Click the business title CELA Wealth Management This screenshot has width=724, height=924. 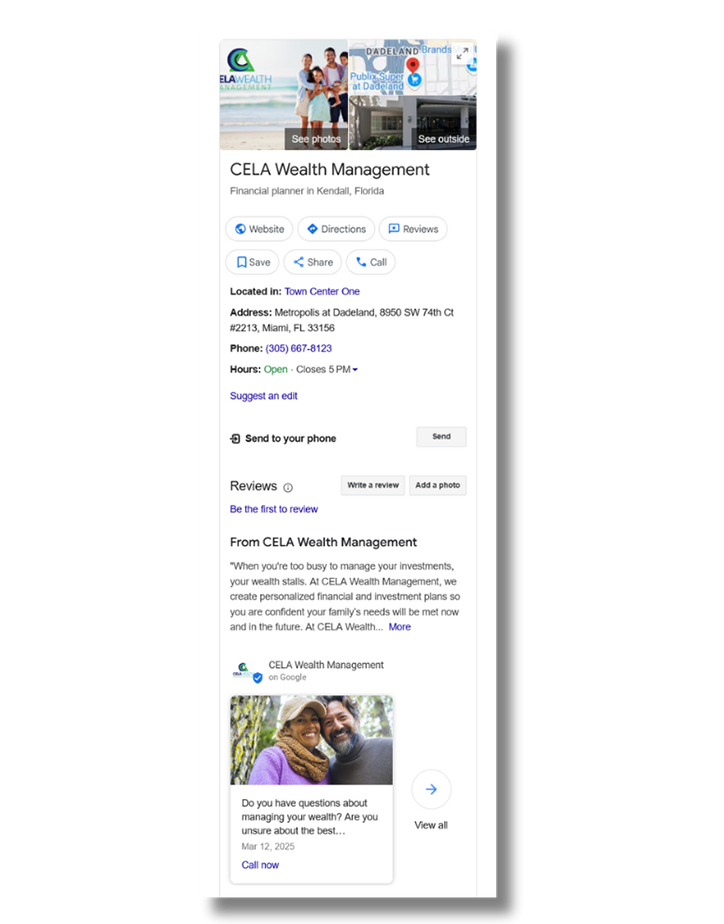coord(329,170)
